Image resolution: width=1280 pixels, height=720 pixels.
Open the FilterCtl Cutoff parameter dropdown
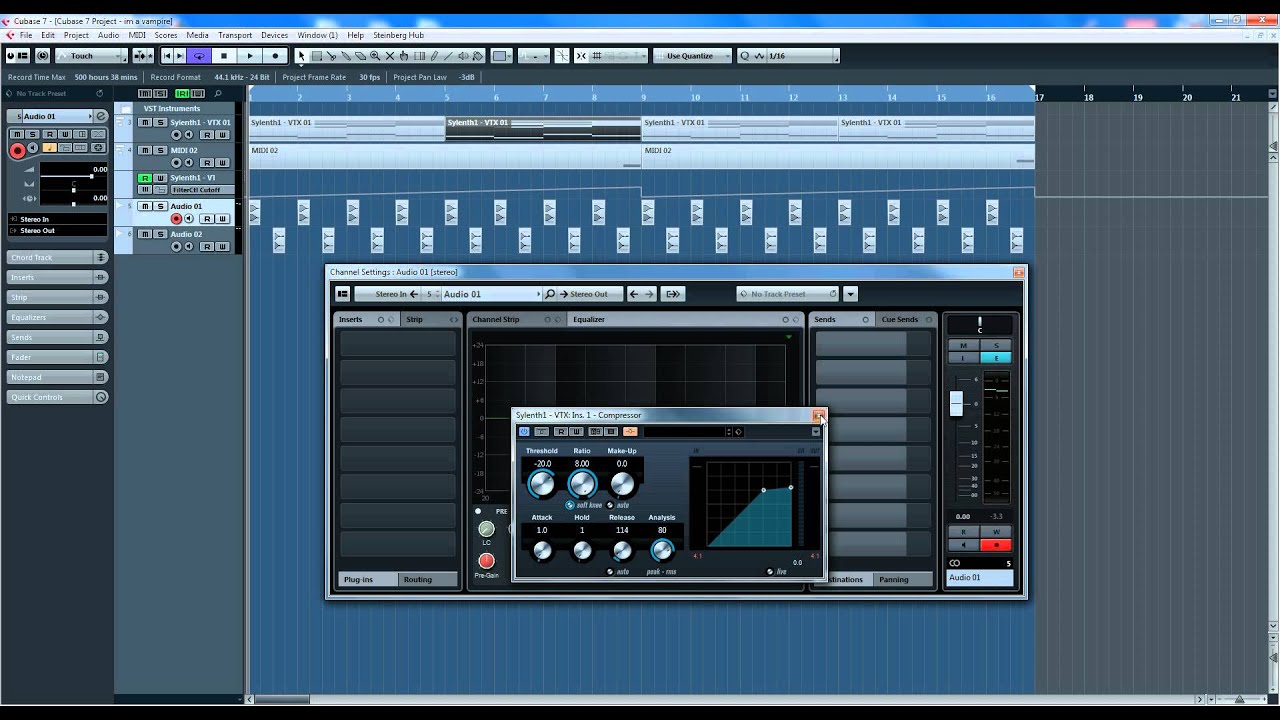[x=202, y=190]
